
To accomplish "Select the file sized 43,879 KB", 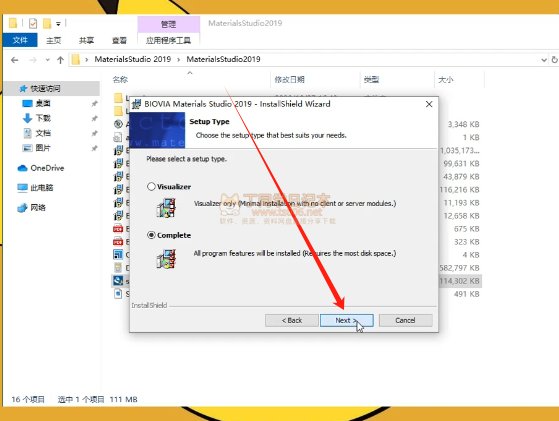I will [x=461, y=176].
